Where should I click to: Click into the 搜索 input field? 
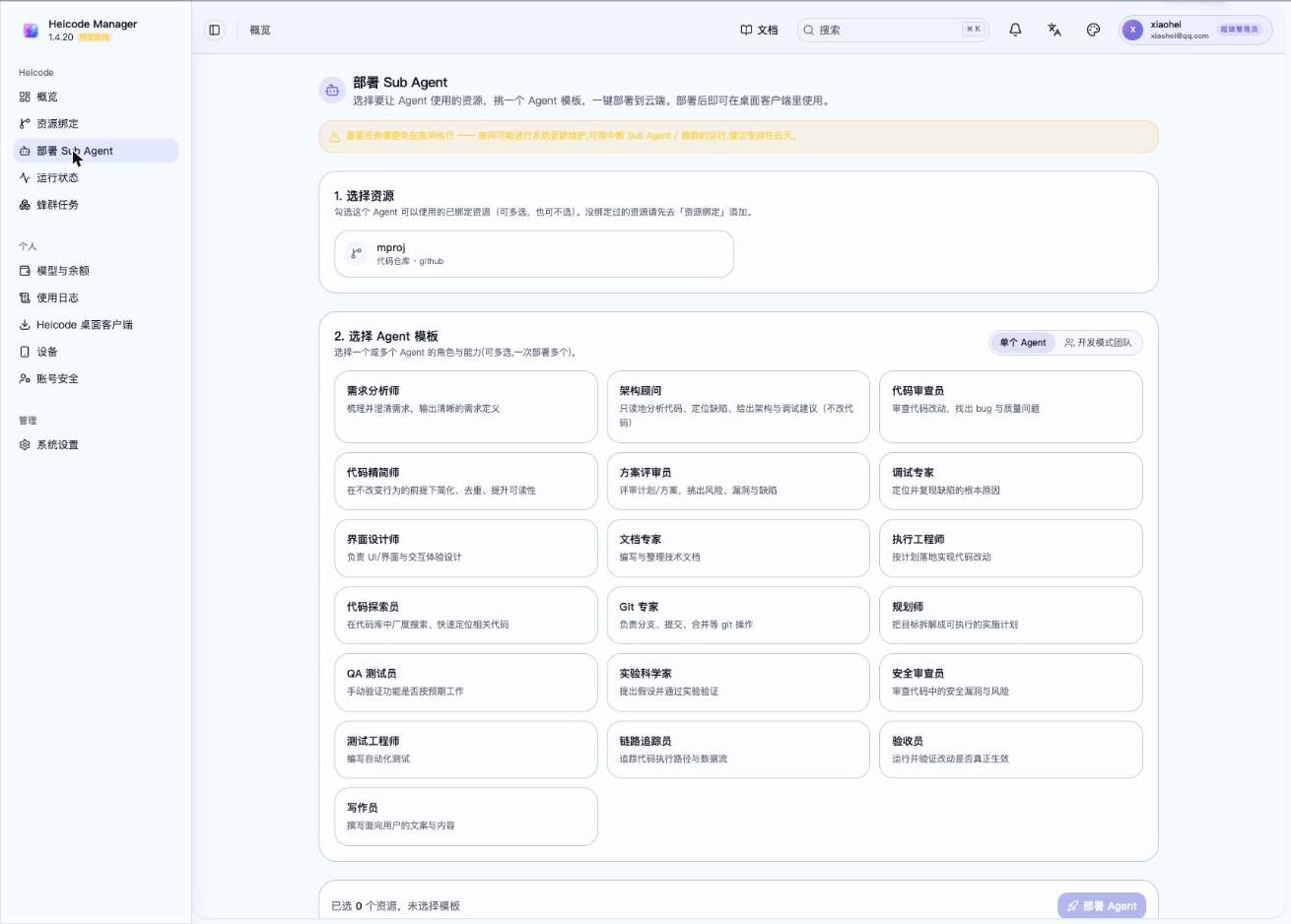click(892, 30)
